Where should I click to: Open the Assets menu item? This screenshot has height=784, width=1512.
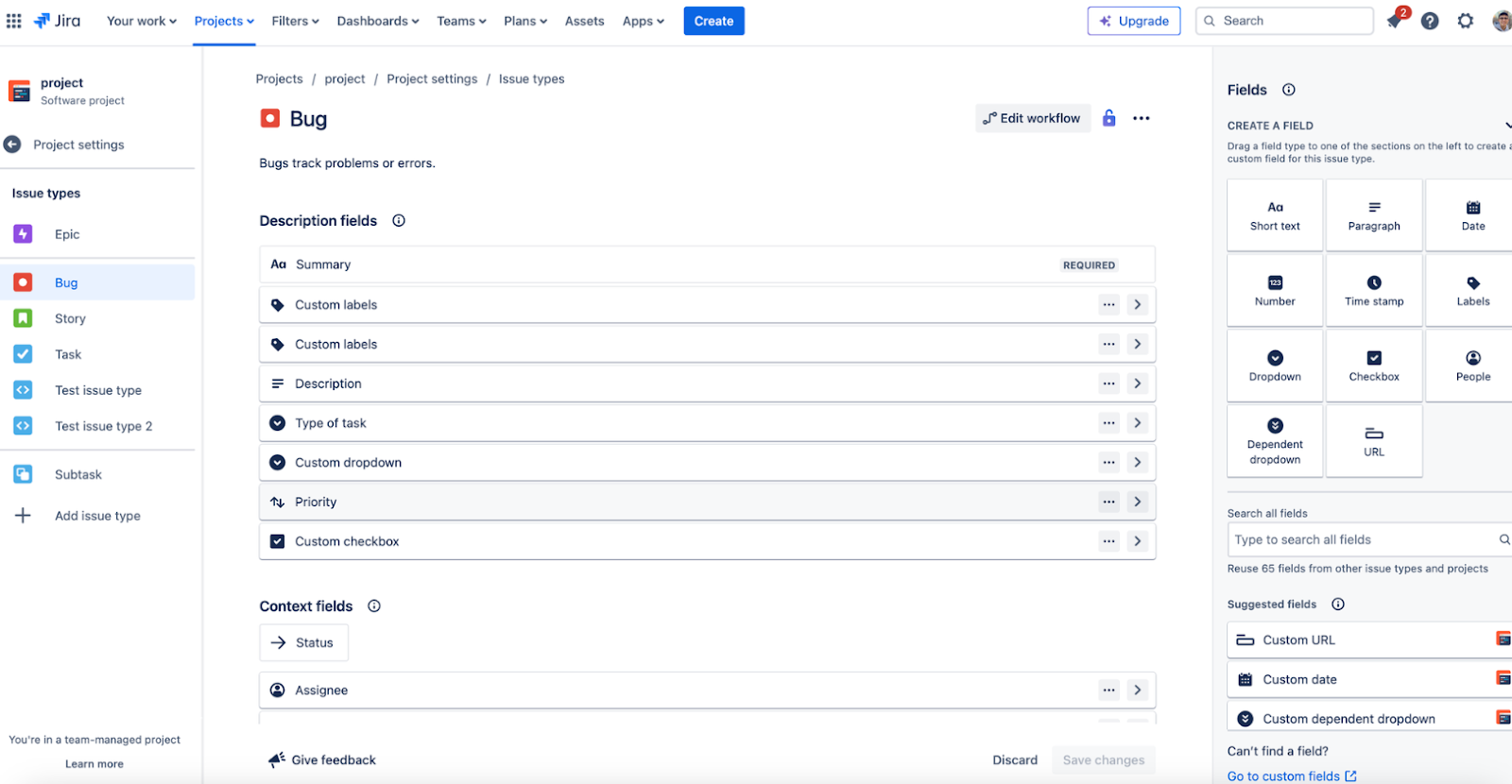[584, 21]
